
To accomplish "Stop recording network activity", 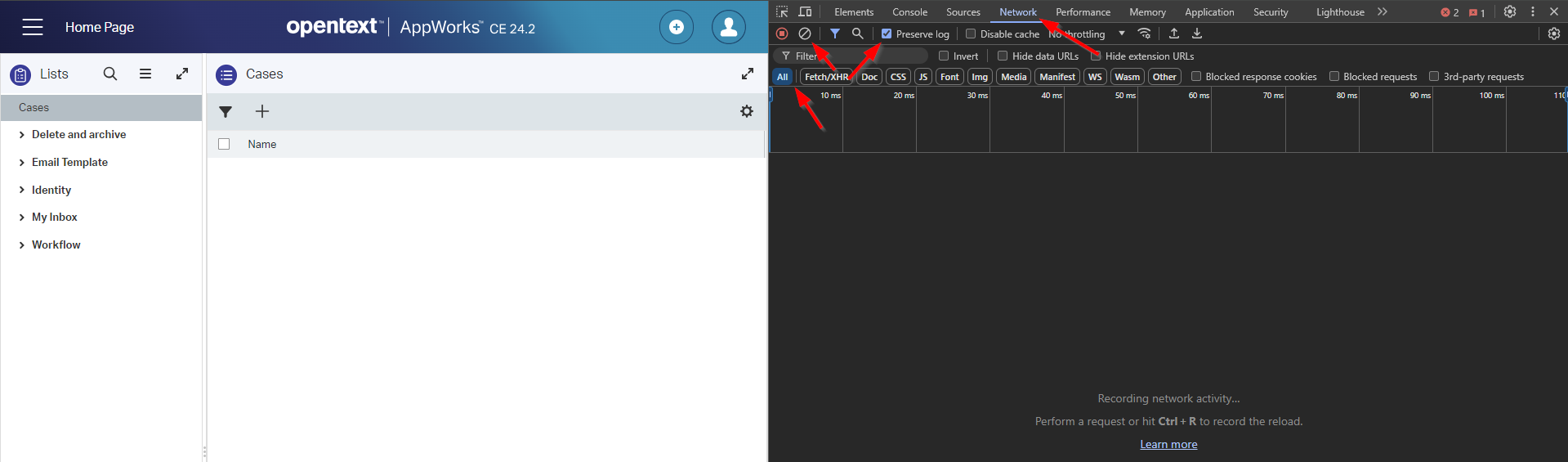I will point(782,34).
